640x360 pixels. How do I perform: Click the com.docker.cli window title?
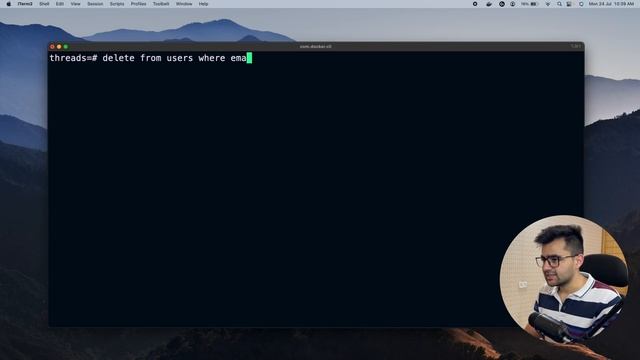coord(316,47)
